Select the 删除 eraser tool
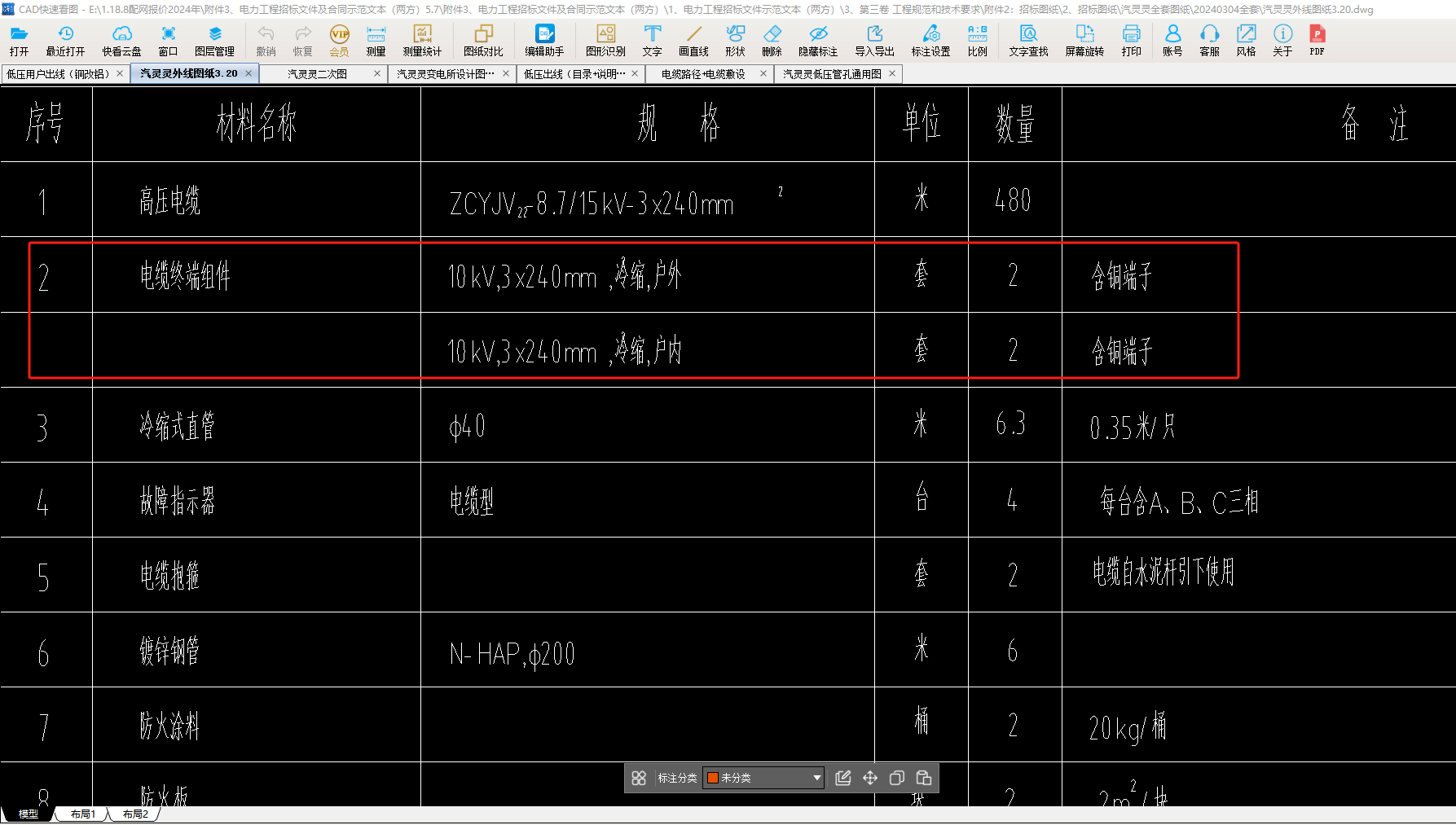 click(772, 40)
